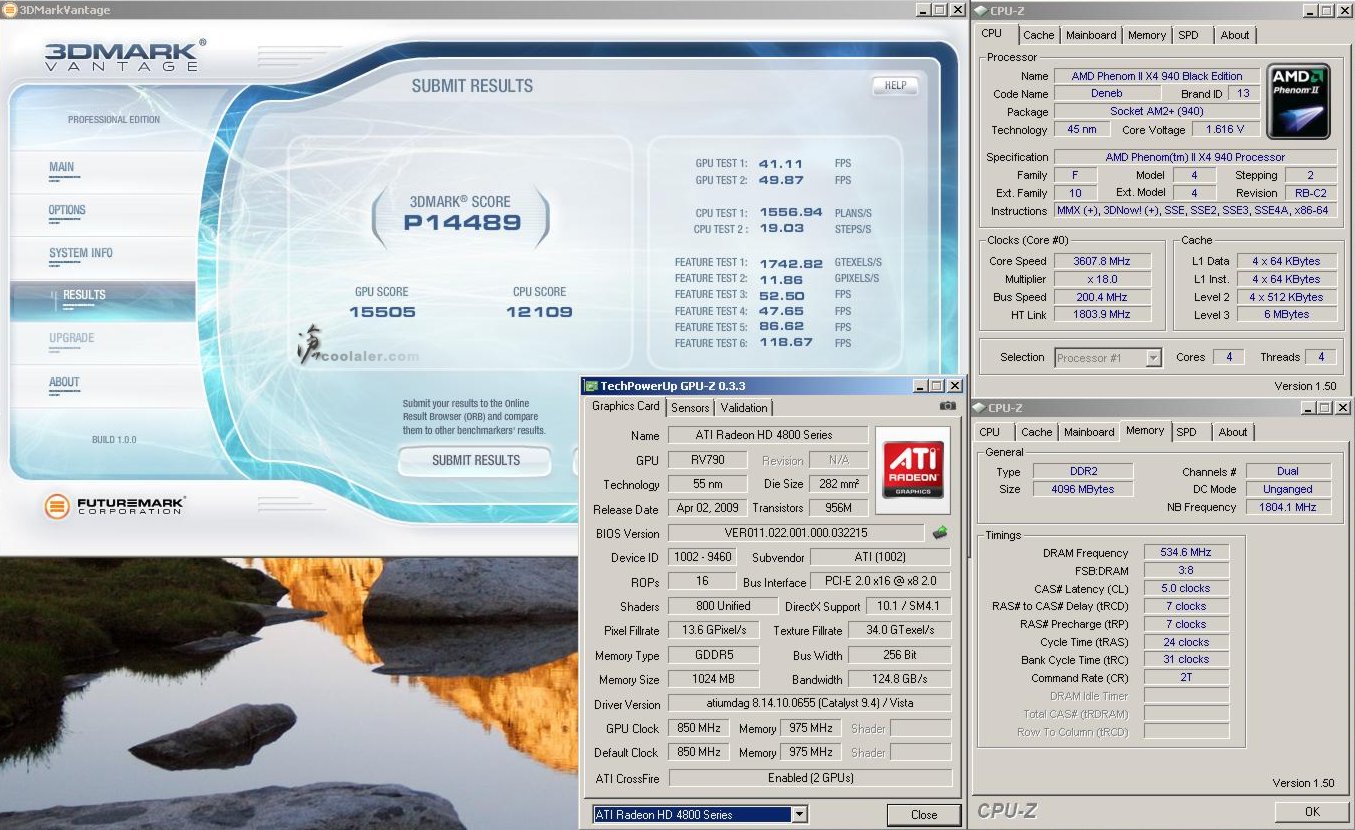The width and height of the screenshot is (1355, 830).
Task: Click the NB Frequency 1804.1 MHz value
Action: pyautogui.click(x=1288, y=507)
